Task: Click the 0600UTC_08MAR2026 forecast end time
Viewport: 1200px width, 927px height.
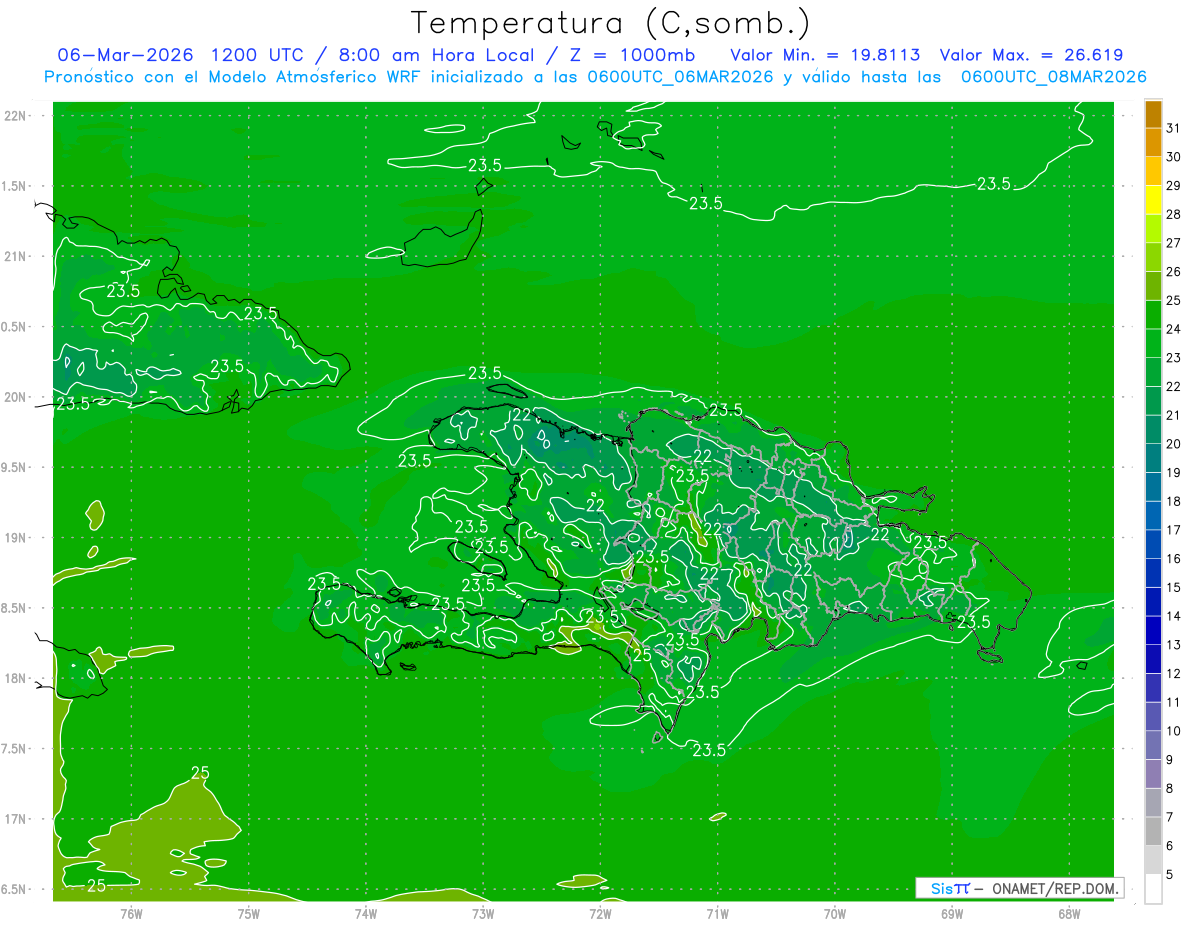Action: tap(1053, 77)
